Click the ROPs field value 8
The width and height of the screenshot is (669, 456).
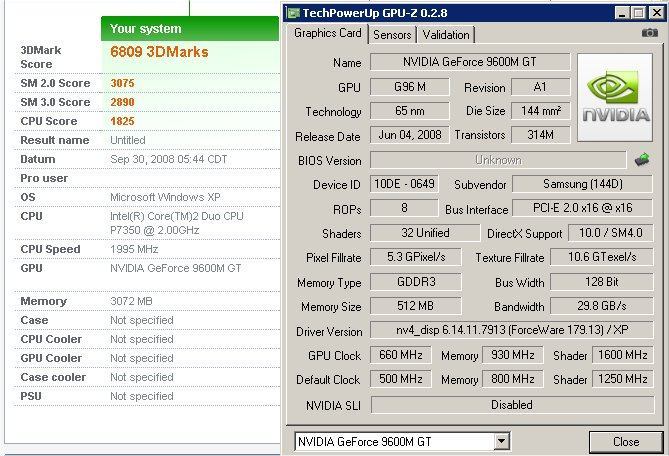point(404,208)
